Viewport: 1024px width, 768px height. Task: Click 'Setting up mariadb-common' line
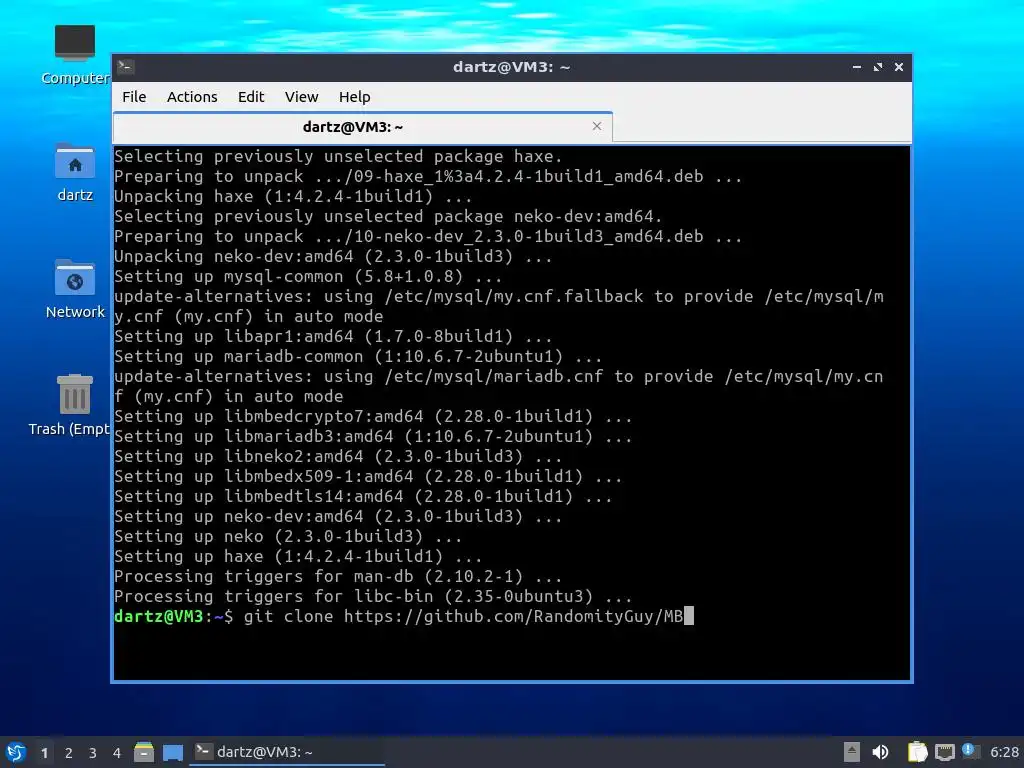[358, 357]
